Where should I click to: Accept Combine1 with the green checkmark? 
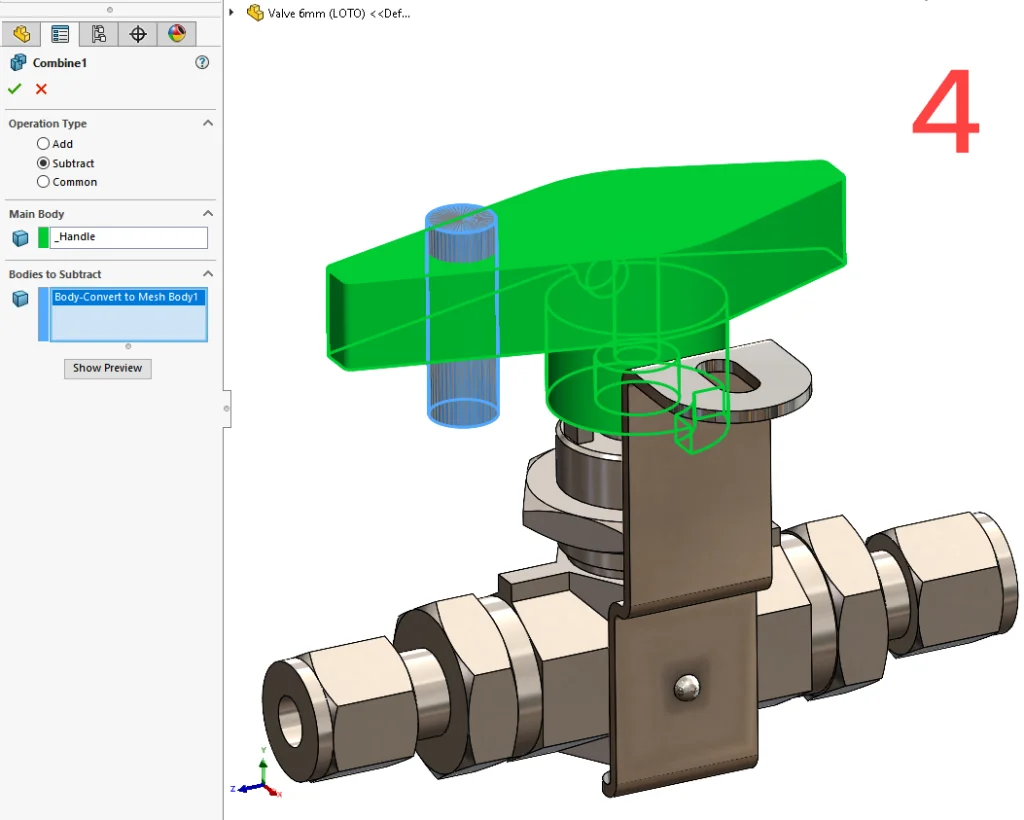14,89
